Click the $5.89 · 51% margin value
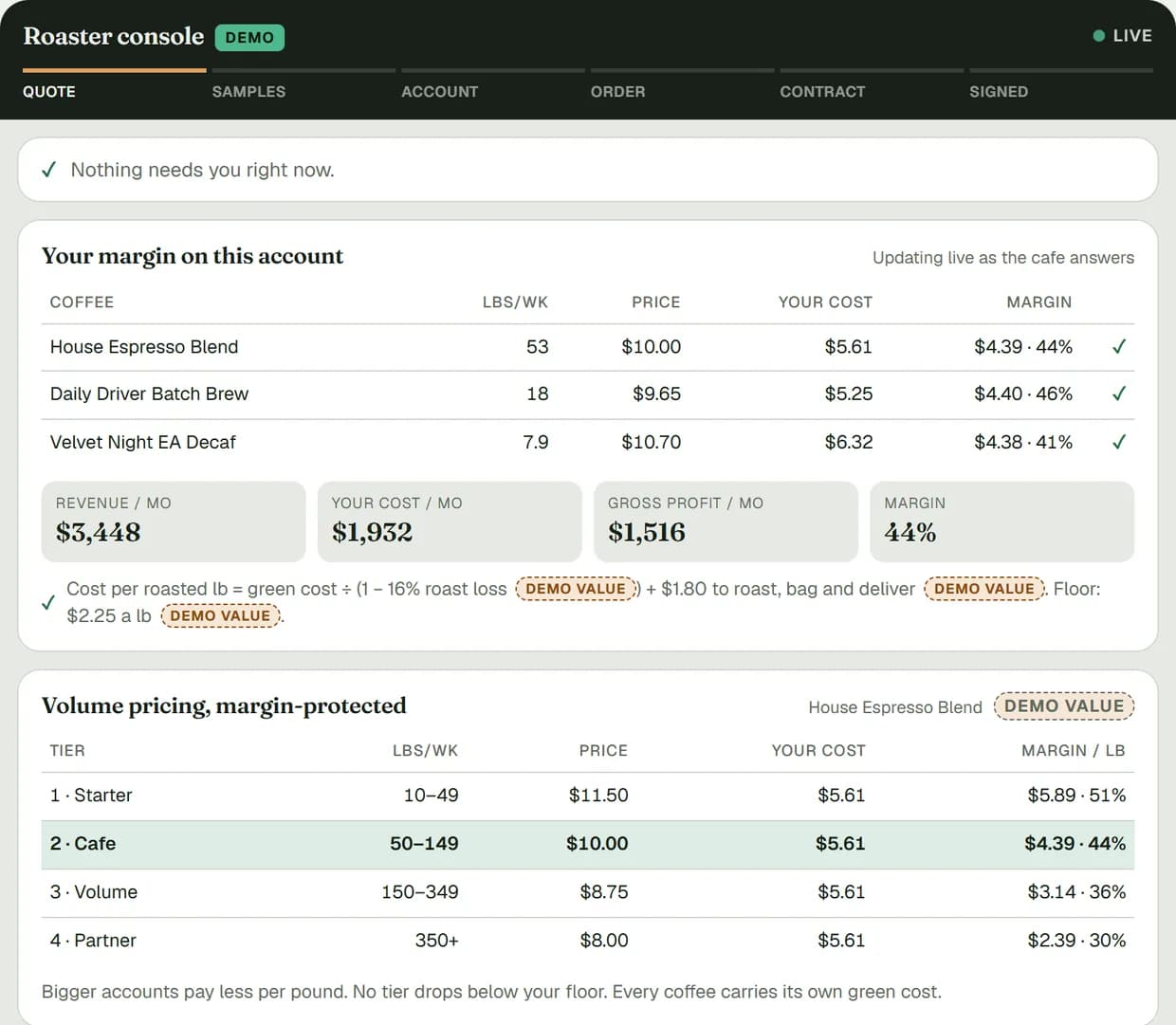The height and width of the screenshot is (1025, 1176). tap(1076, 796)
